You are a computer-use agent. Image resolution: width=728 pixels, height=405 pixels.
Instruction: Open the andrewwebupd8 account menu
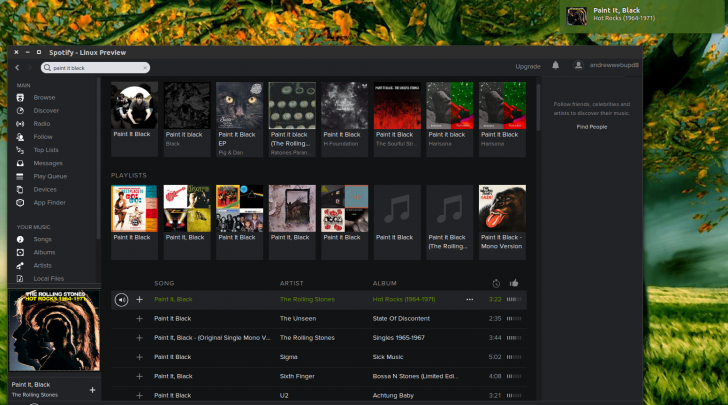pos(614,65)
